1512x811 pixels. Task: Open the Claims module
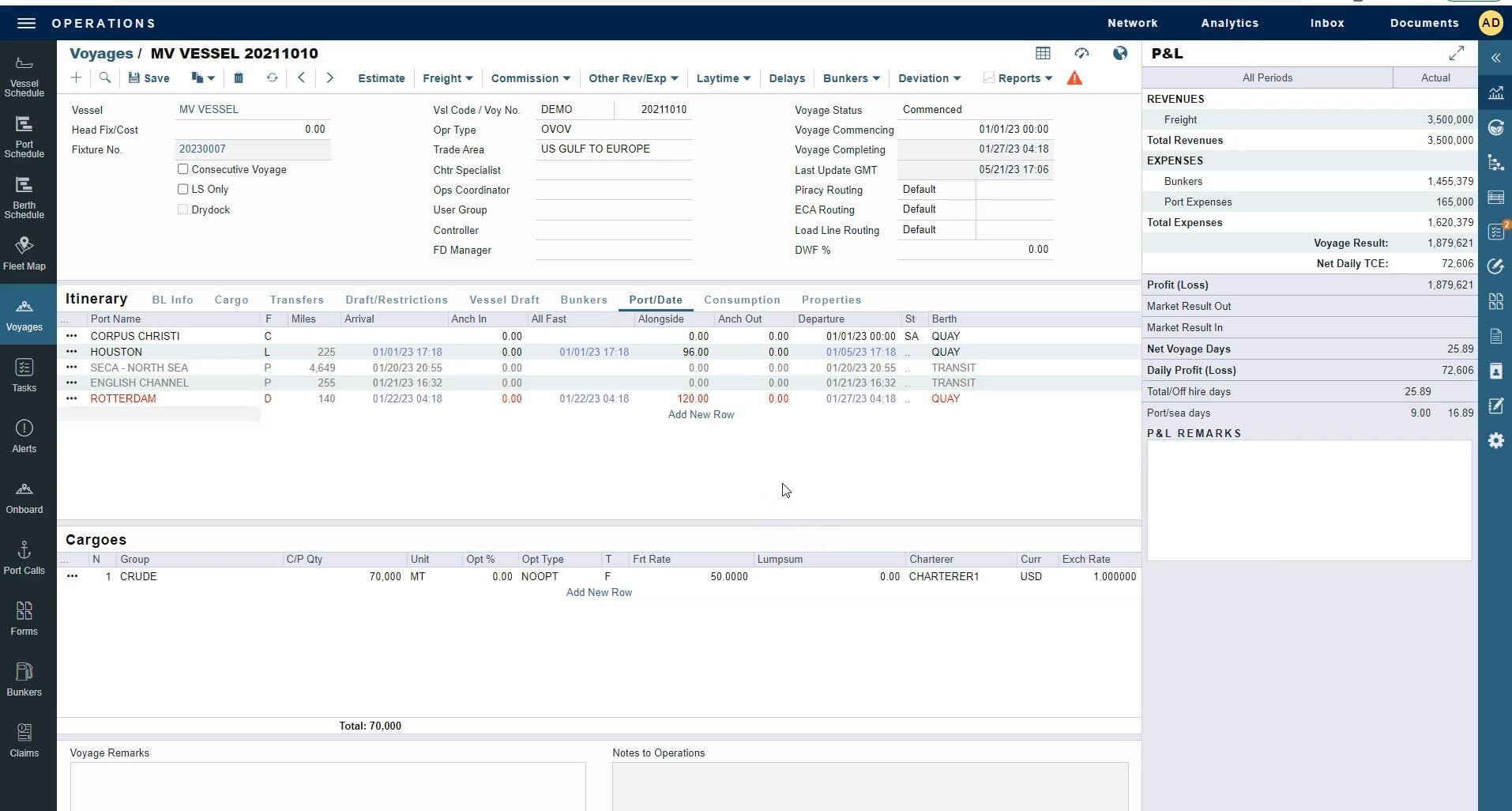point(24,741)
